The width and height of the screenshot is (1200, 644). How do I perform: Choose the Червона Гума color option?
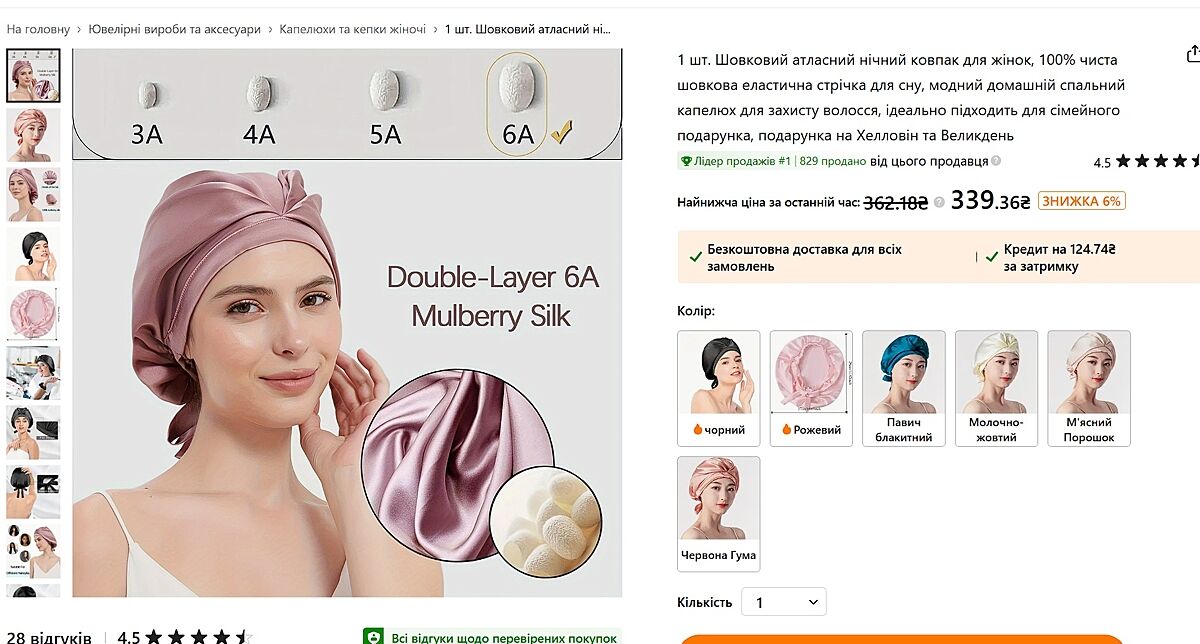(x=719, y=514)
